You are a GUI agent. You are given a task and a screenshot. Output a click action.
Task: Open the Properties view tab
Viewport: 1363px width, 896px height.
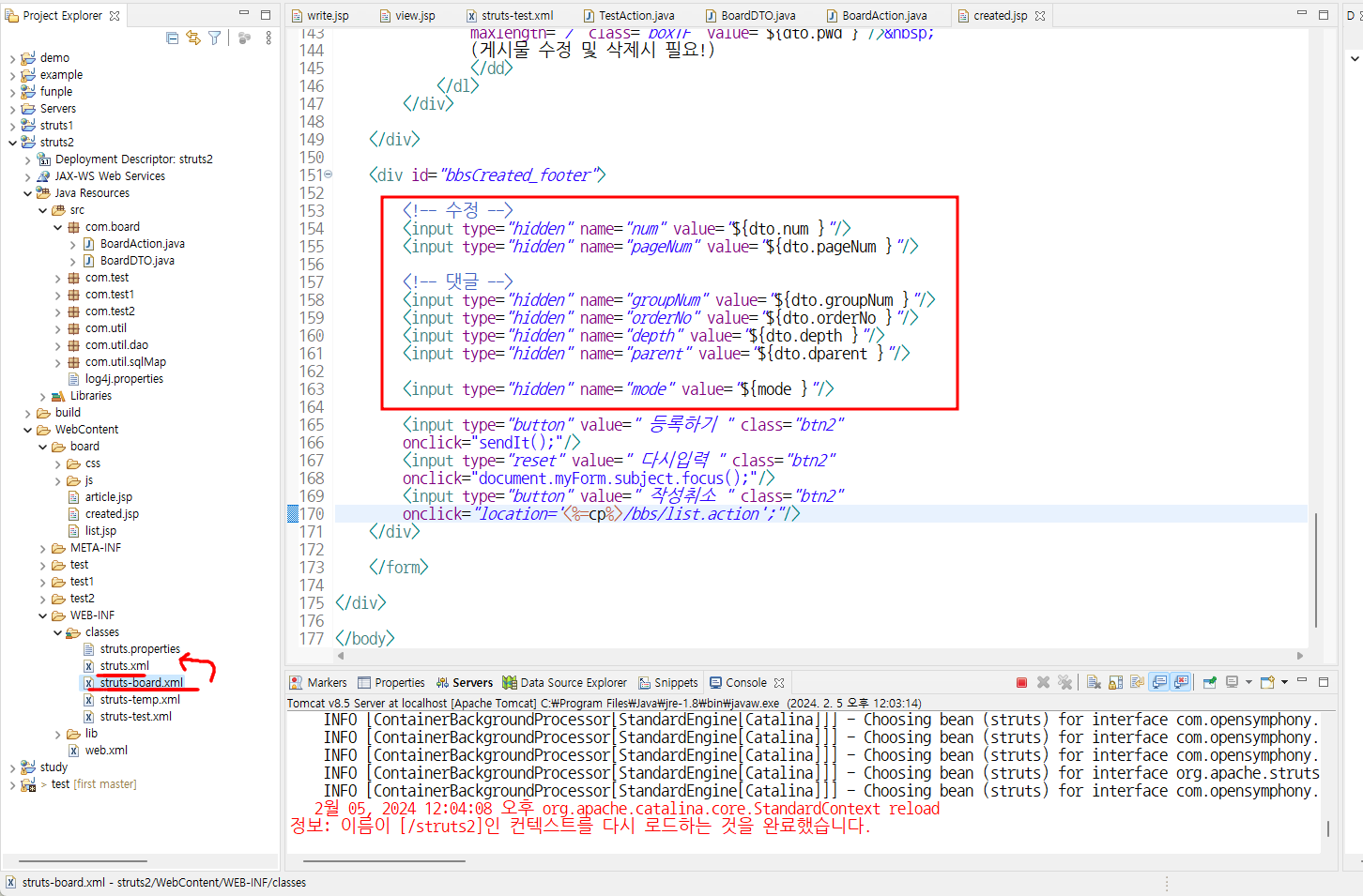pos(391,683)
